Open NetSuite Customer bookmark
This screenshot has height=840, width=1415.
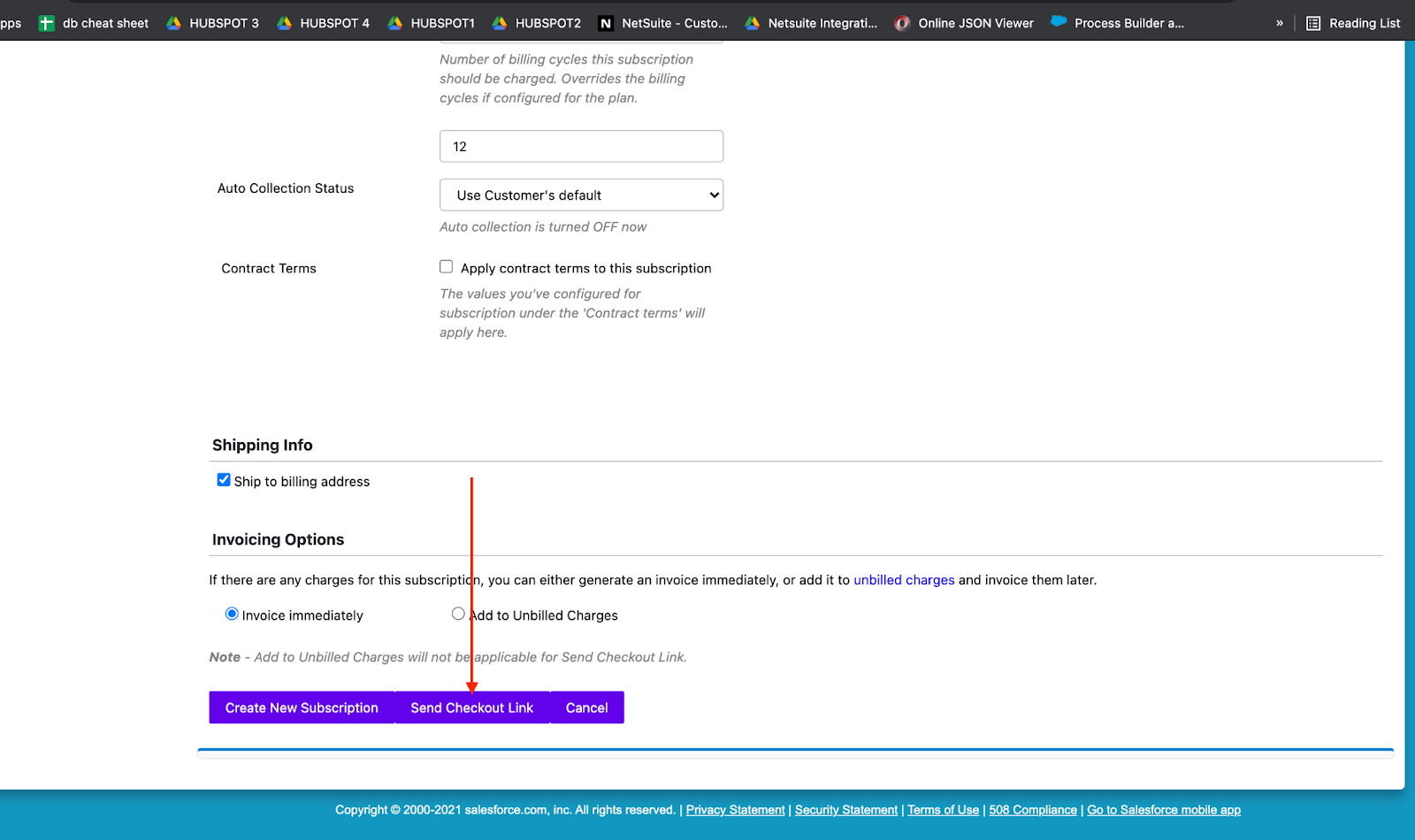(663, 23)
